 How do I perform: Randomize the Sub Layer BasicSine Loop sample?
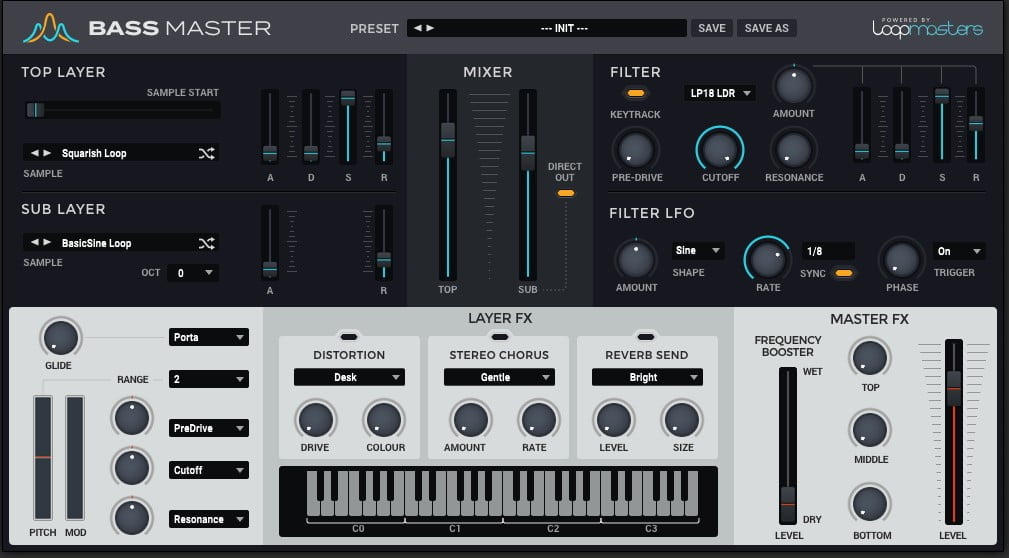point(206,243)
